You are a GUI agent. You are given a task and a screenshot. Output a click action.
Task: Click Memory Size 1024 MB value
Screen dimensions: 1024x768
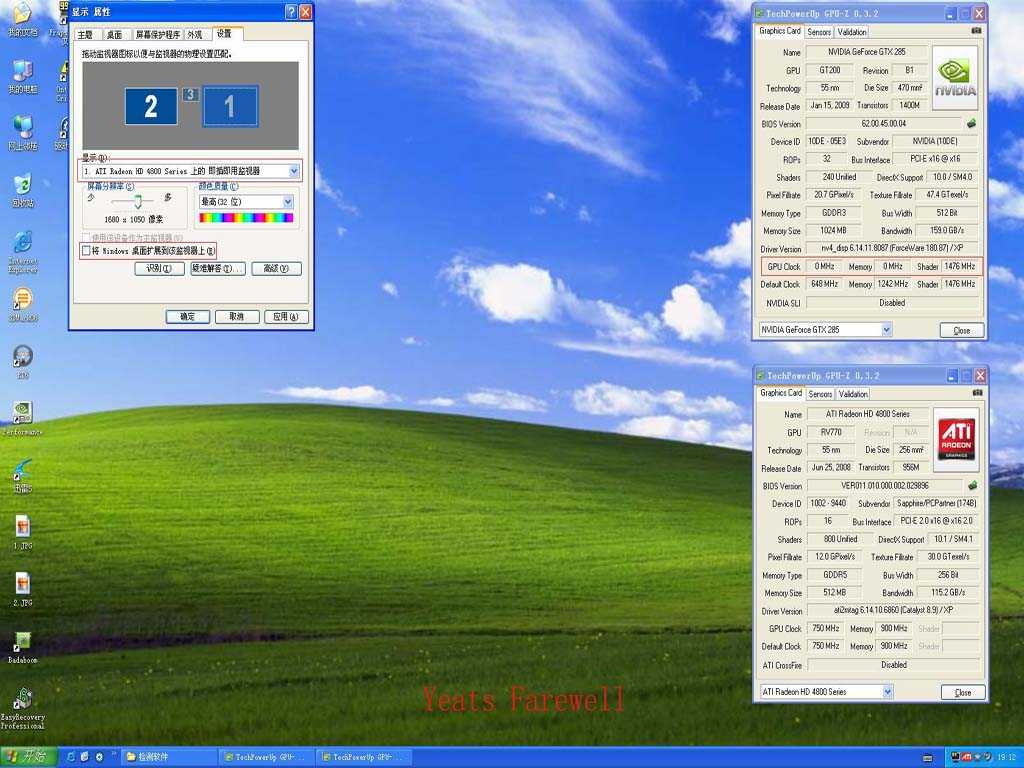(833, 231)
